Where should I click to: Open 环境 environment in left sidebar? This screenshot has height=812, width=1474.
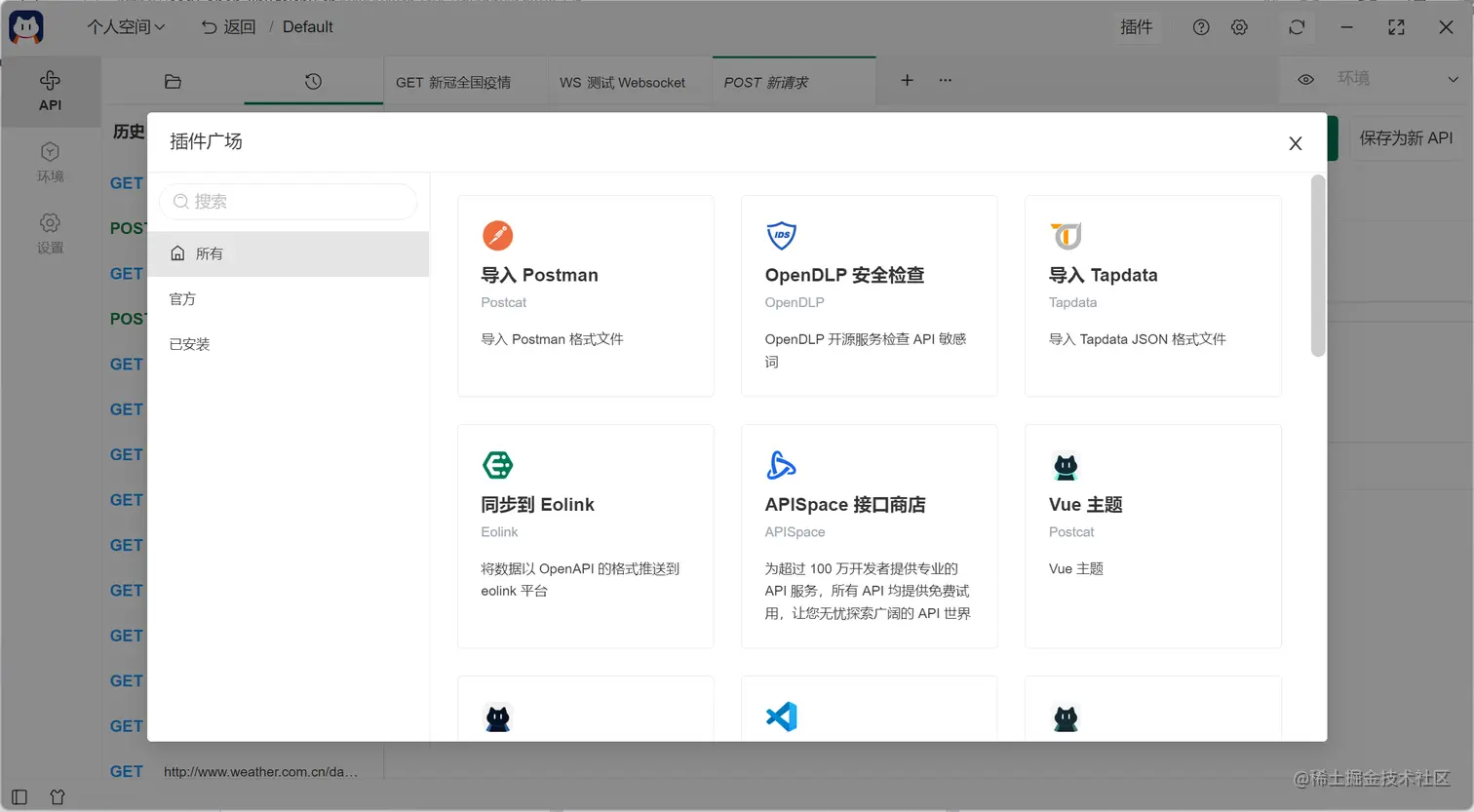click(50, 163)
